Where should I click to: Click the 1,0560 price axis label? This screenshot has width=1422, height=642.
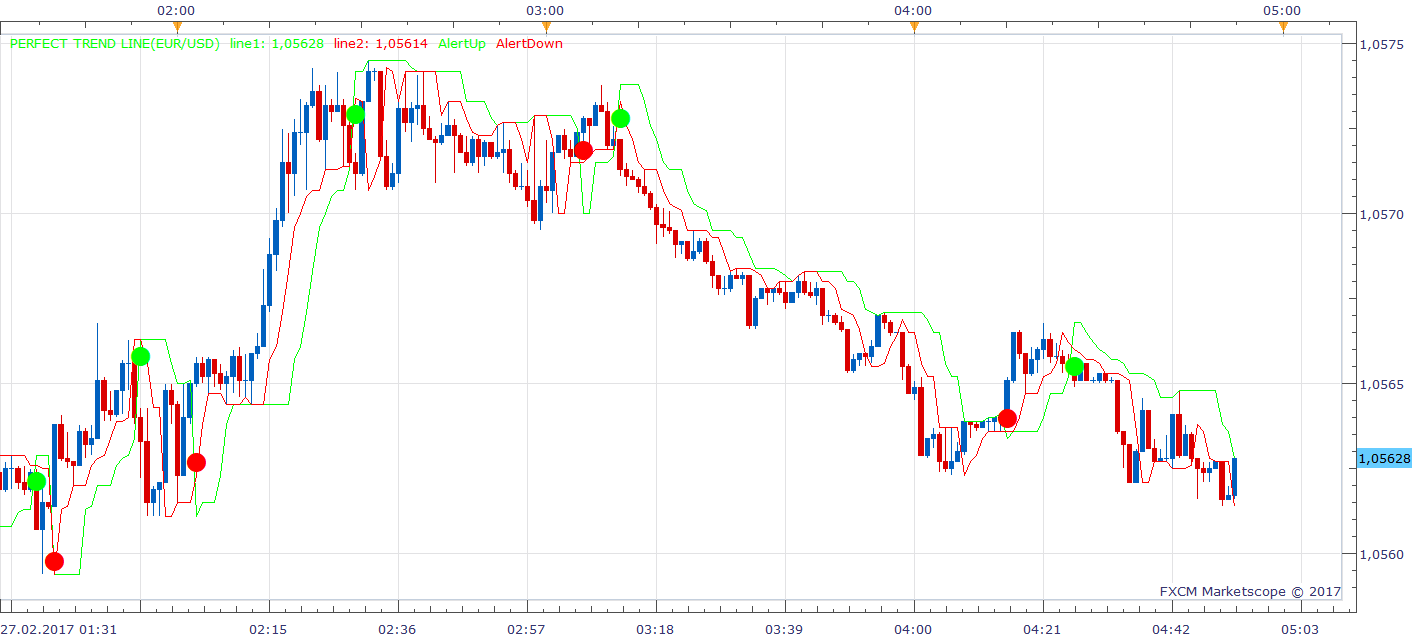point(1383,554)
